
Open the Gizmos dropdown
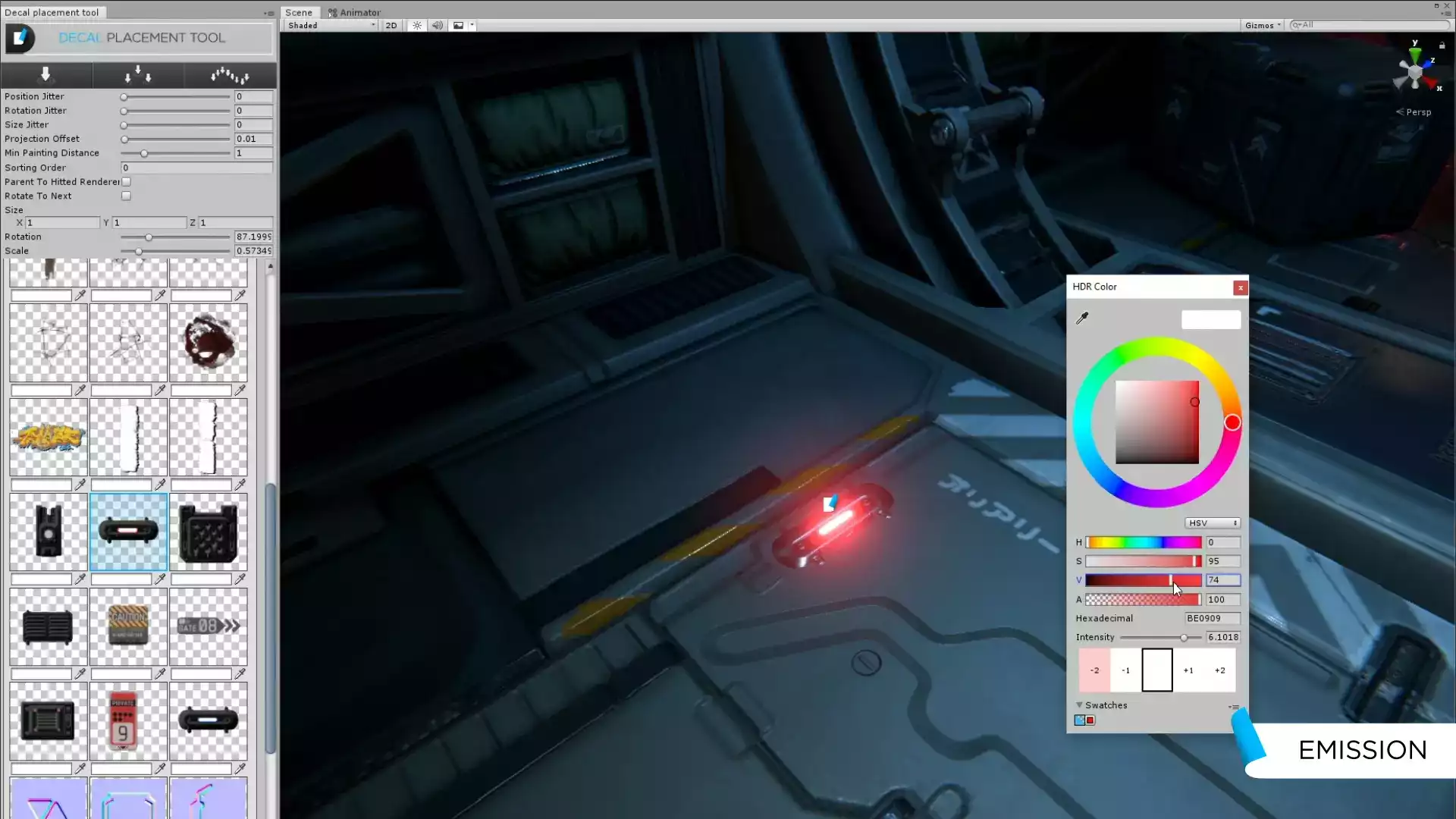coord(1263,25)
